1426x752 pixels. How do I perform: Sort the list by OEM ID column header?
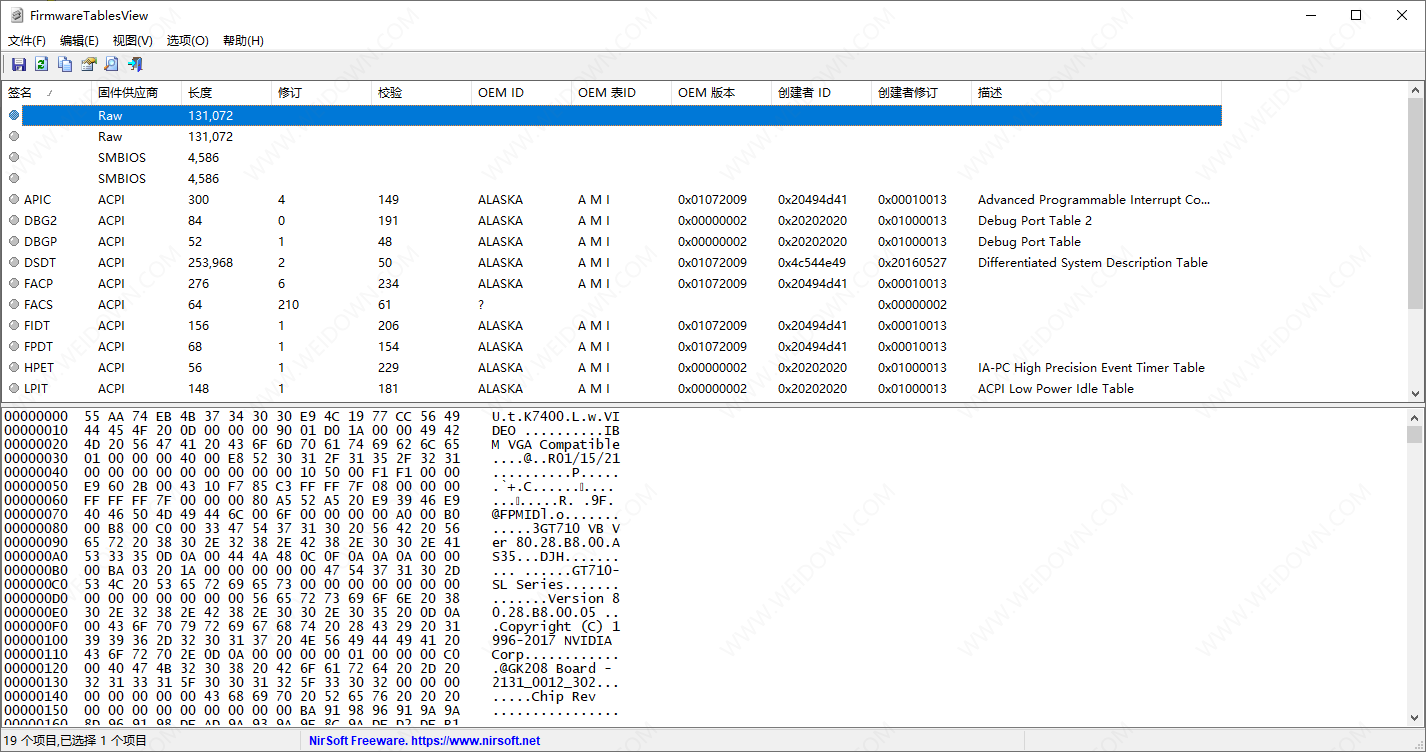click(x=500, y=93)
